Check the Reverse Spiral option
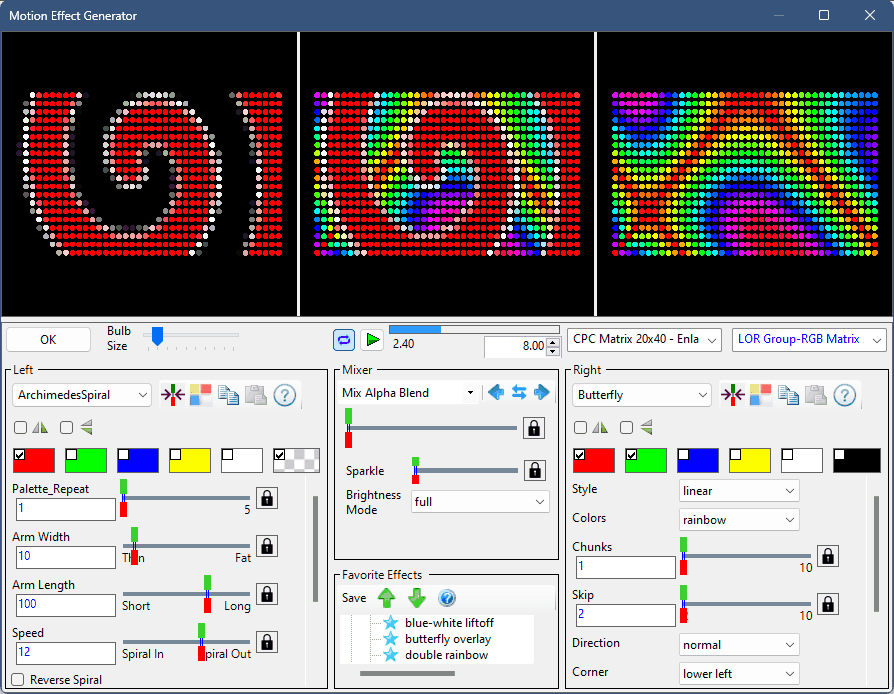894x694 pixels. coord(18,680)
